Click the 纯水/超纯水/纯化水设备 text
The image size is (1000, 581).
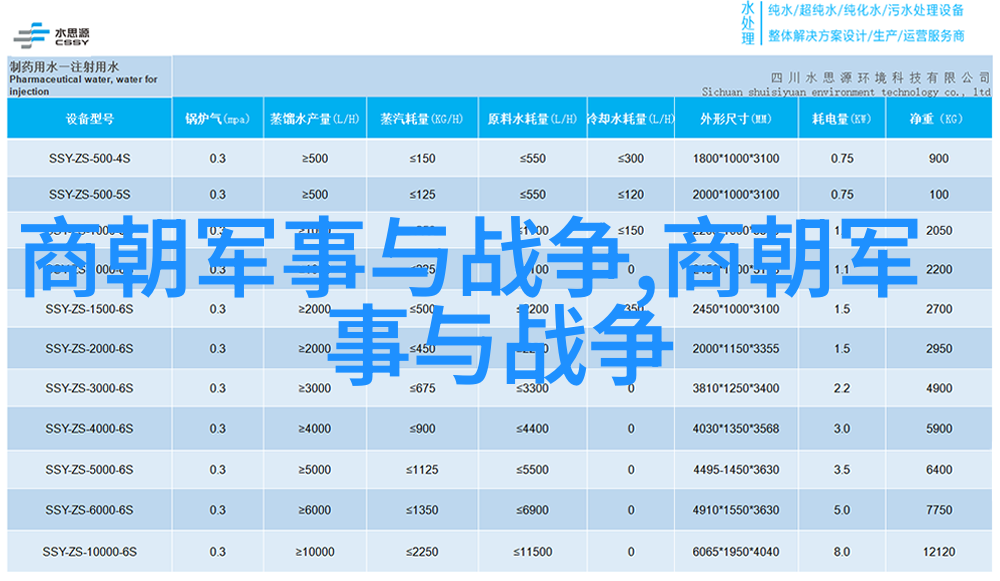(x=865, y=11)
